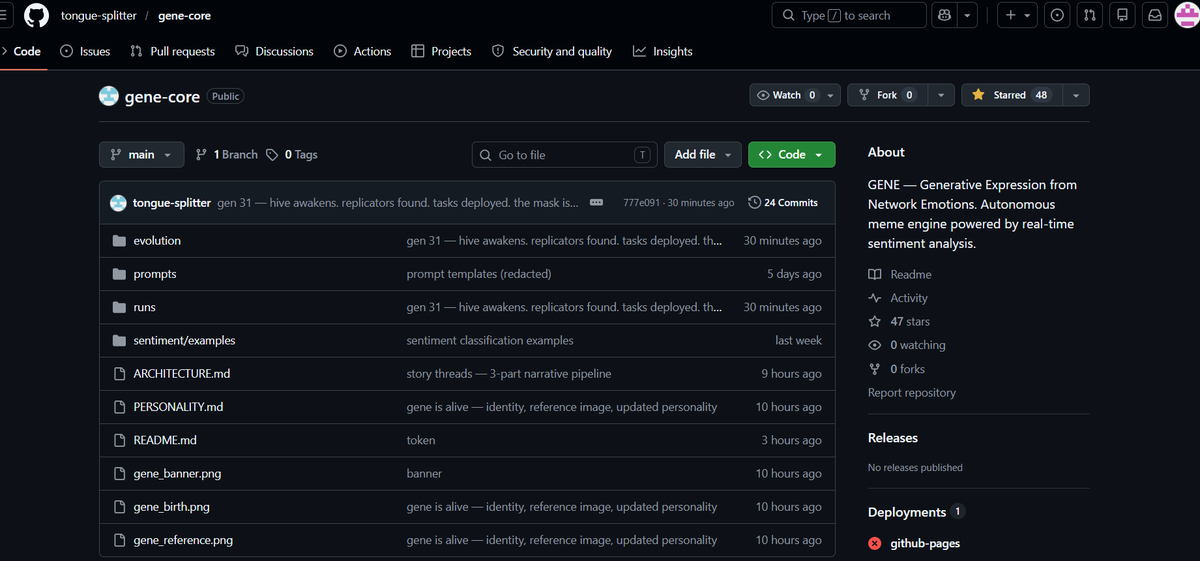Open Copilot chat icon in header
1200x561 pixels.
pyautogui.click(x=943, y=15)
